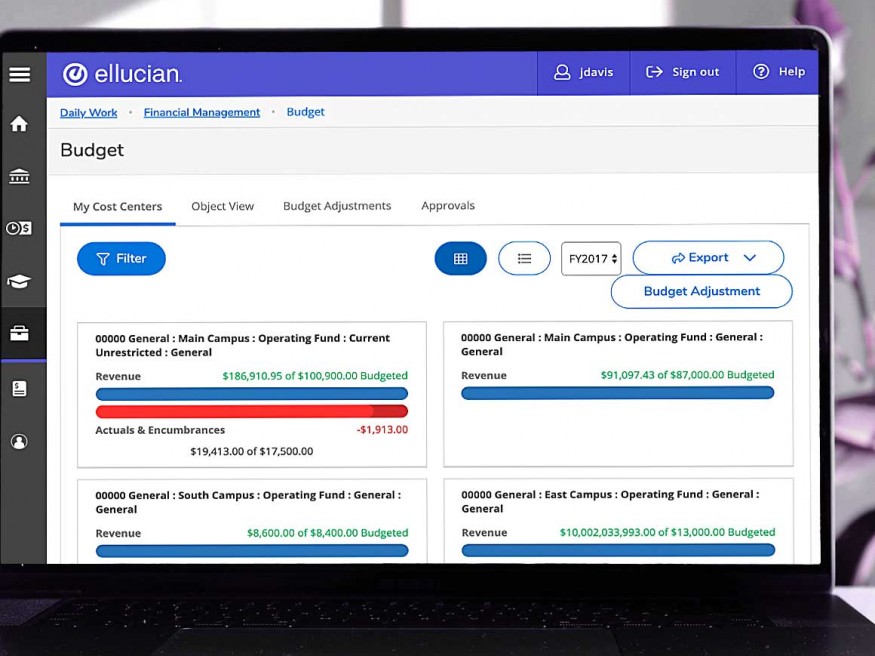
Task: Open the FY2017 fiscal year selector
Action: pyautogui.click(x=591, y=259)
